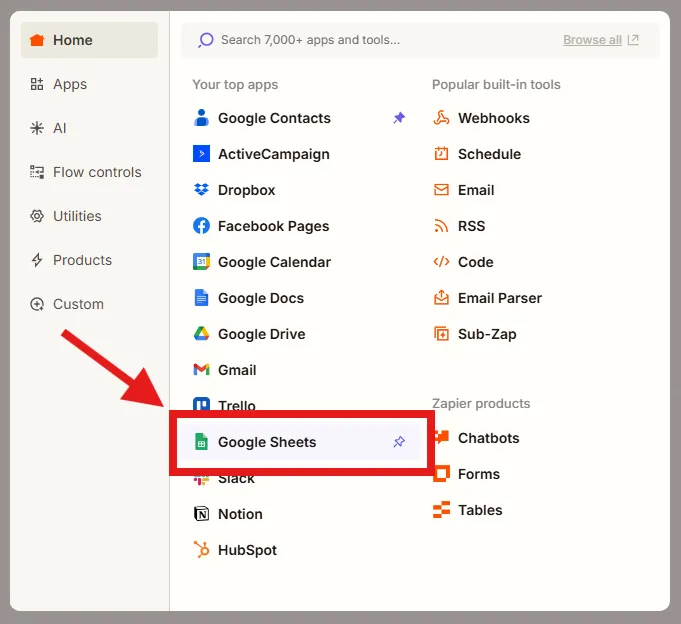Click the Google Sheets icon

(x=201, y=442)
